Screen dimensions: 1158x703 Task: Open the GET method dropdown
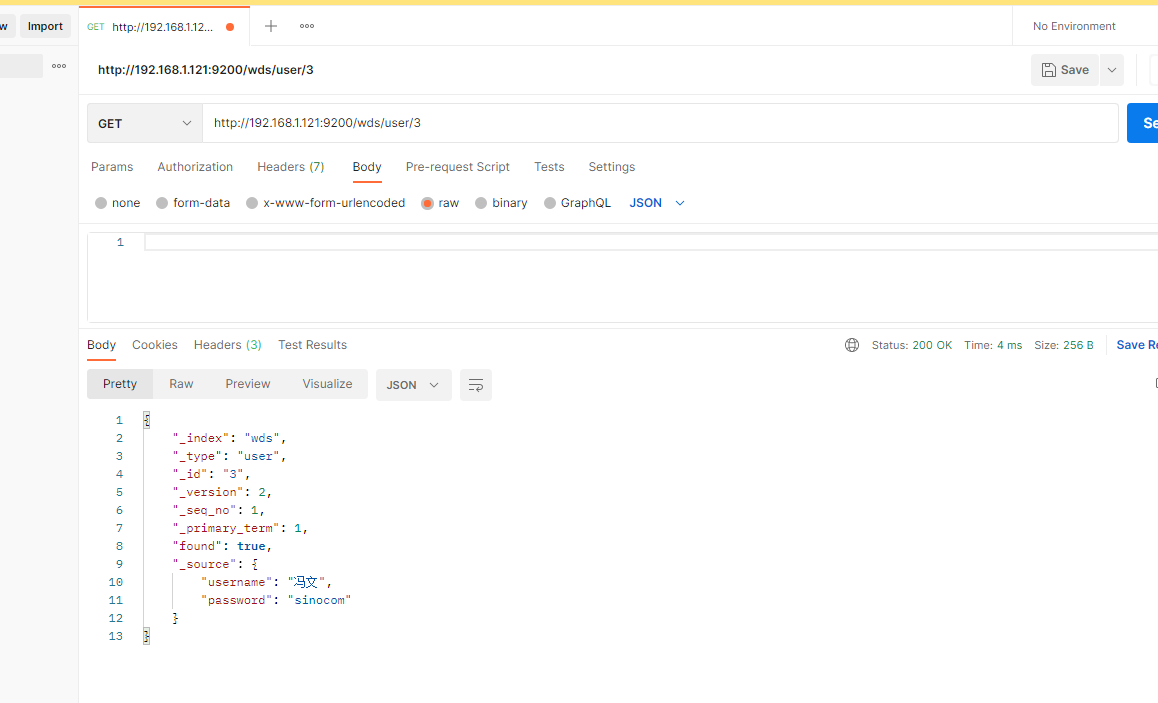(x=145, y=123)
